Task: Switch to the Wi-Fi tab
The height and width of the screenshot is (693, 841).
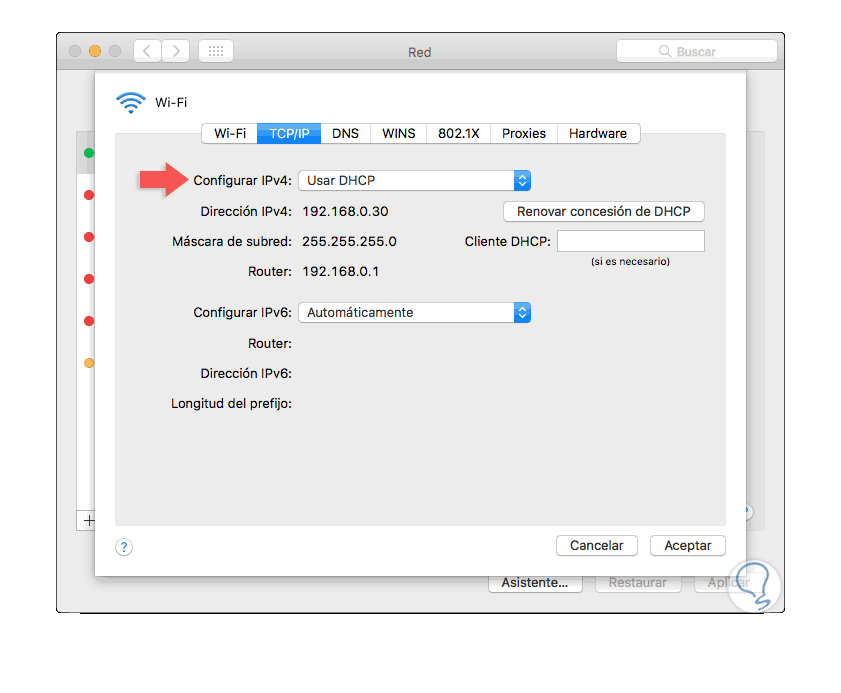Action: click(230, 134)
